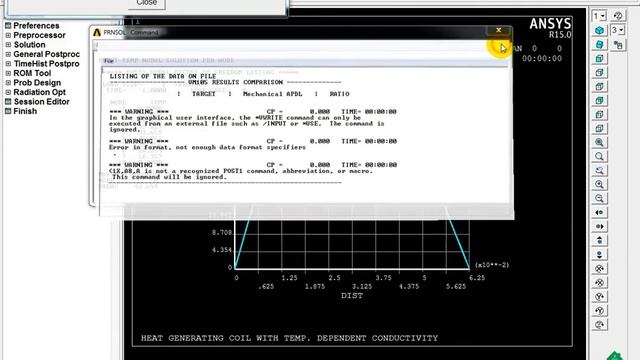Rotate model about -X axis
Image resolution: width=640 pixels, height=360 pixels.
pyautogui.click(x=599, y=282)
